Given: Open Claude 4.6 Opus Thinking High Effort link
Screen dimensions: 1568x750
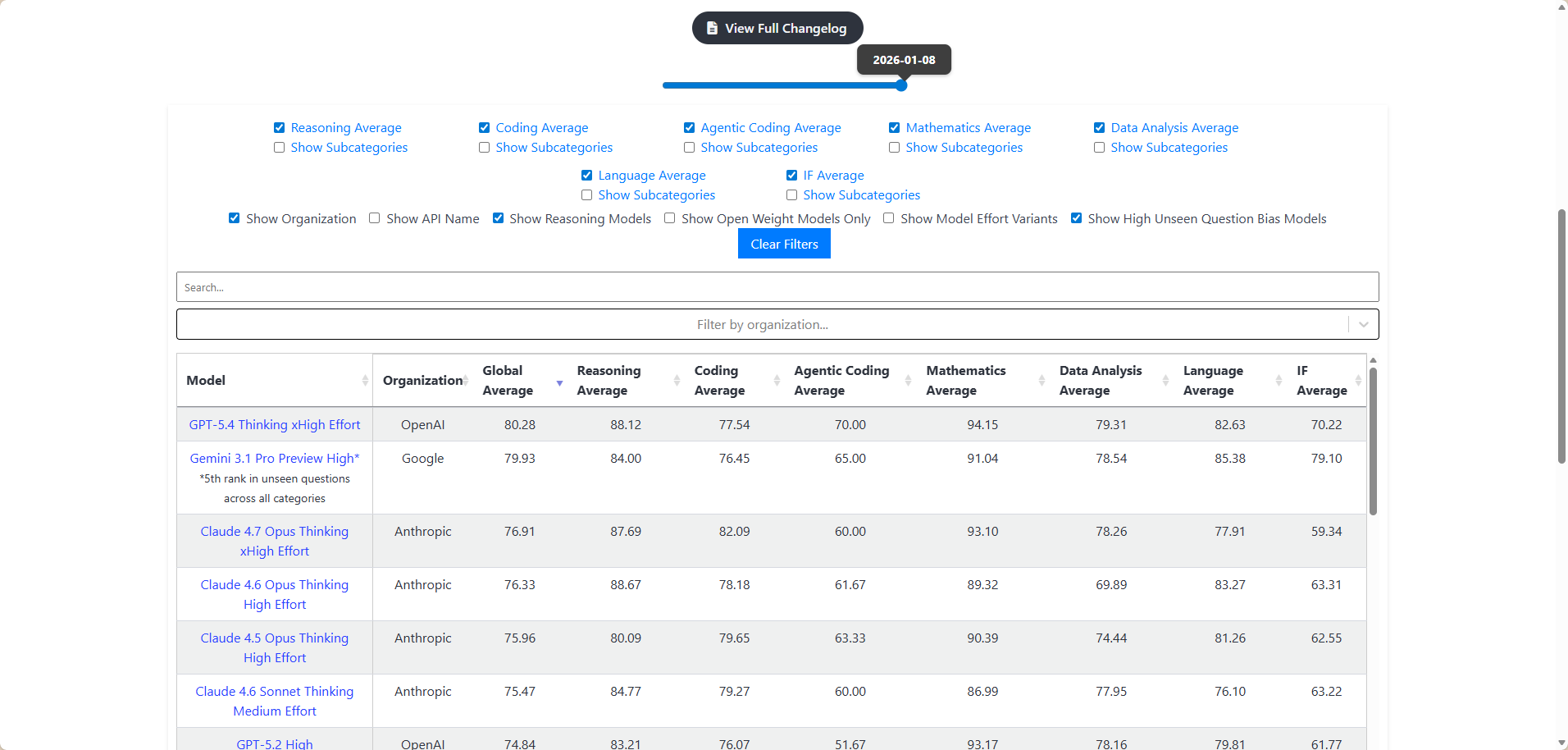Looking at the screenshot, I should (x=275, y=595).
